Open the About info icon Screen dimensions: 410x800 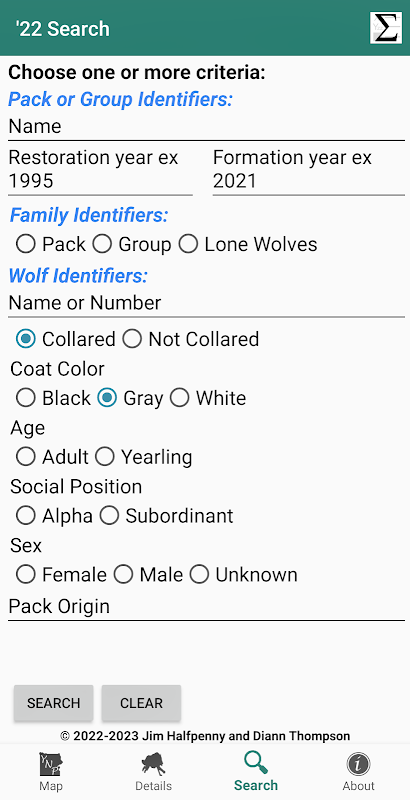click(358, 765)
